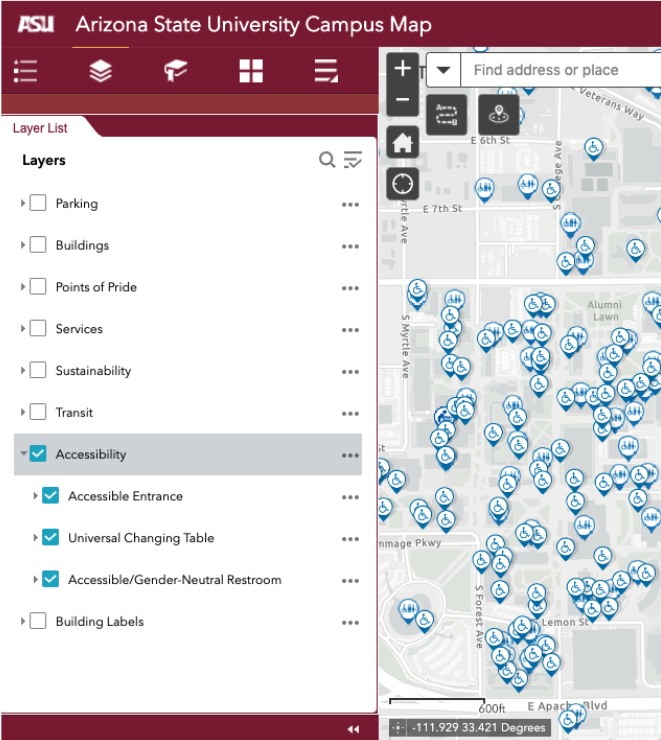Click the ASU logo

[36, 24]
